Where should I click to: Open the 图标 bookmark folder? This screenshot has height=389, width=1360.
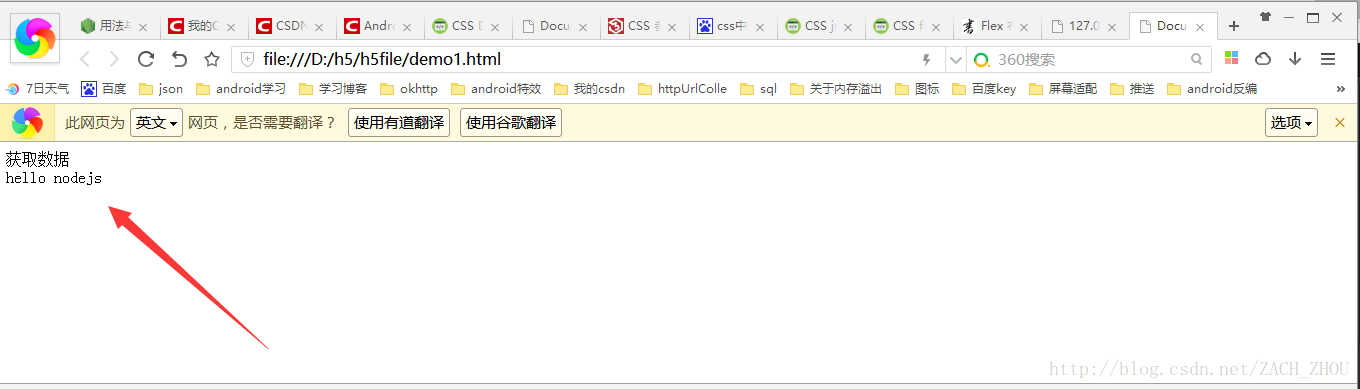pos(917,89)
